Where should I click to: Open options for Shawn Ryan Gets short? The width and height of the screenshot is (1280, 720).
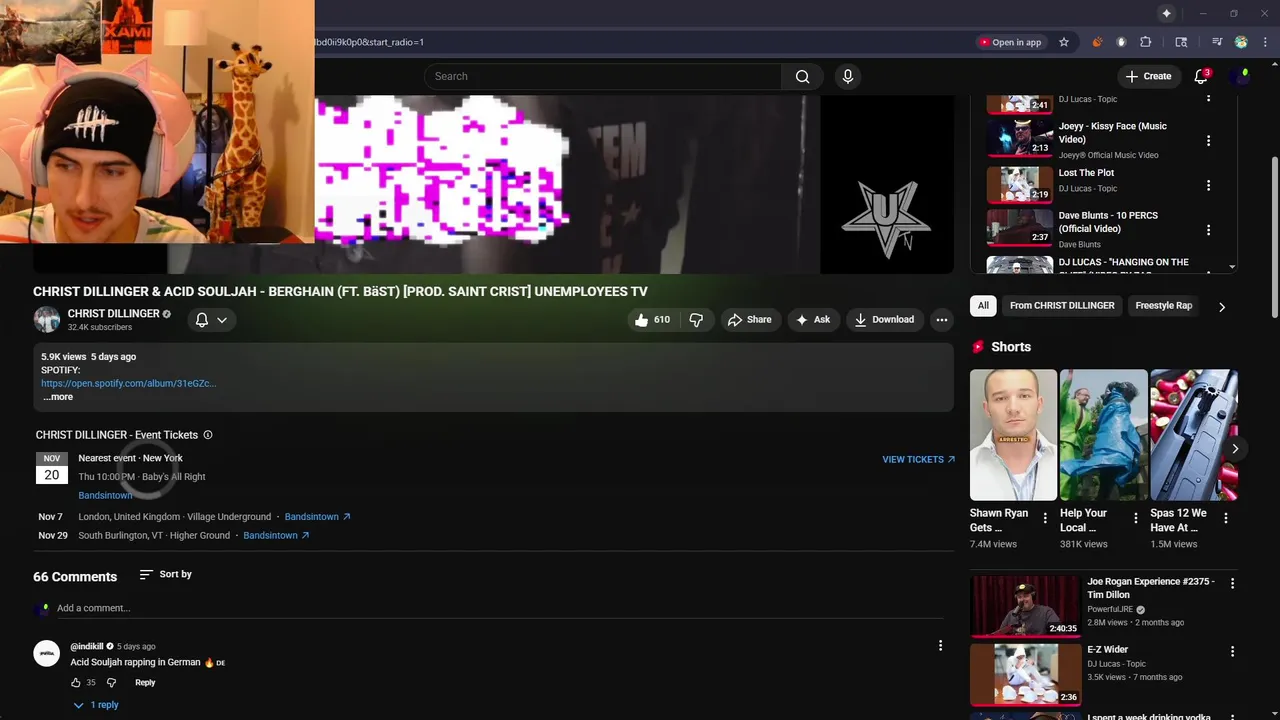pyautogui.click(x=1045, y=518)
